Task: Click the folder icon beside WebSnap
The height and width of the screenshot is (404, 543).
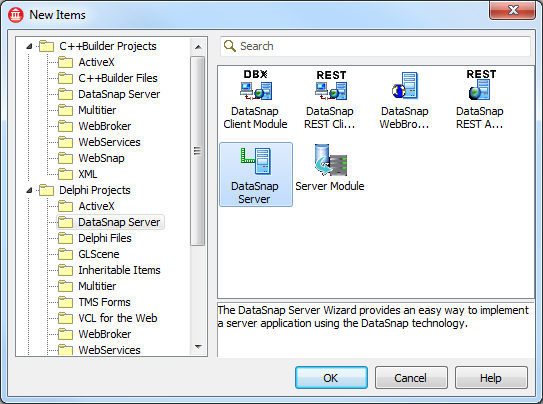Action: 65,158
